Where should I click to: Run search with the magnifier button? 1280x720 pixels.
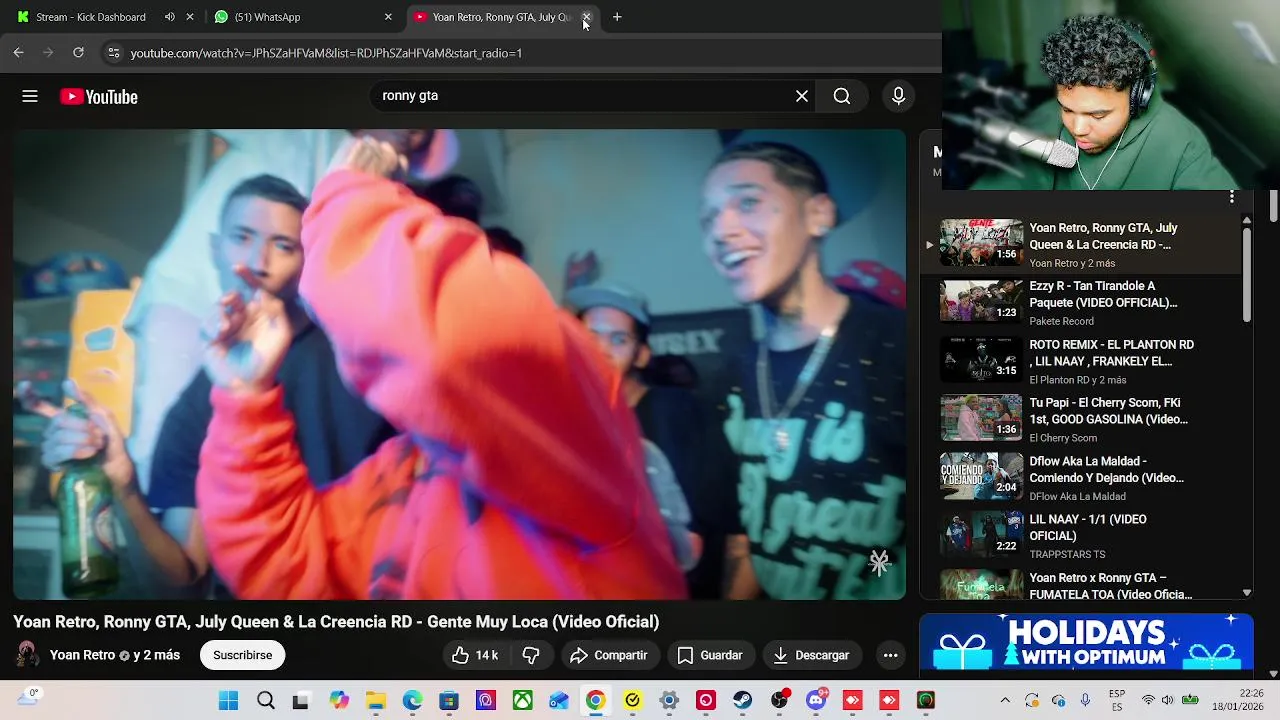tap(842, 96)
